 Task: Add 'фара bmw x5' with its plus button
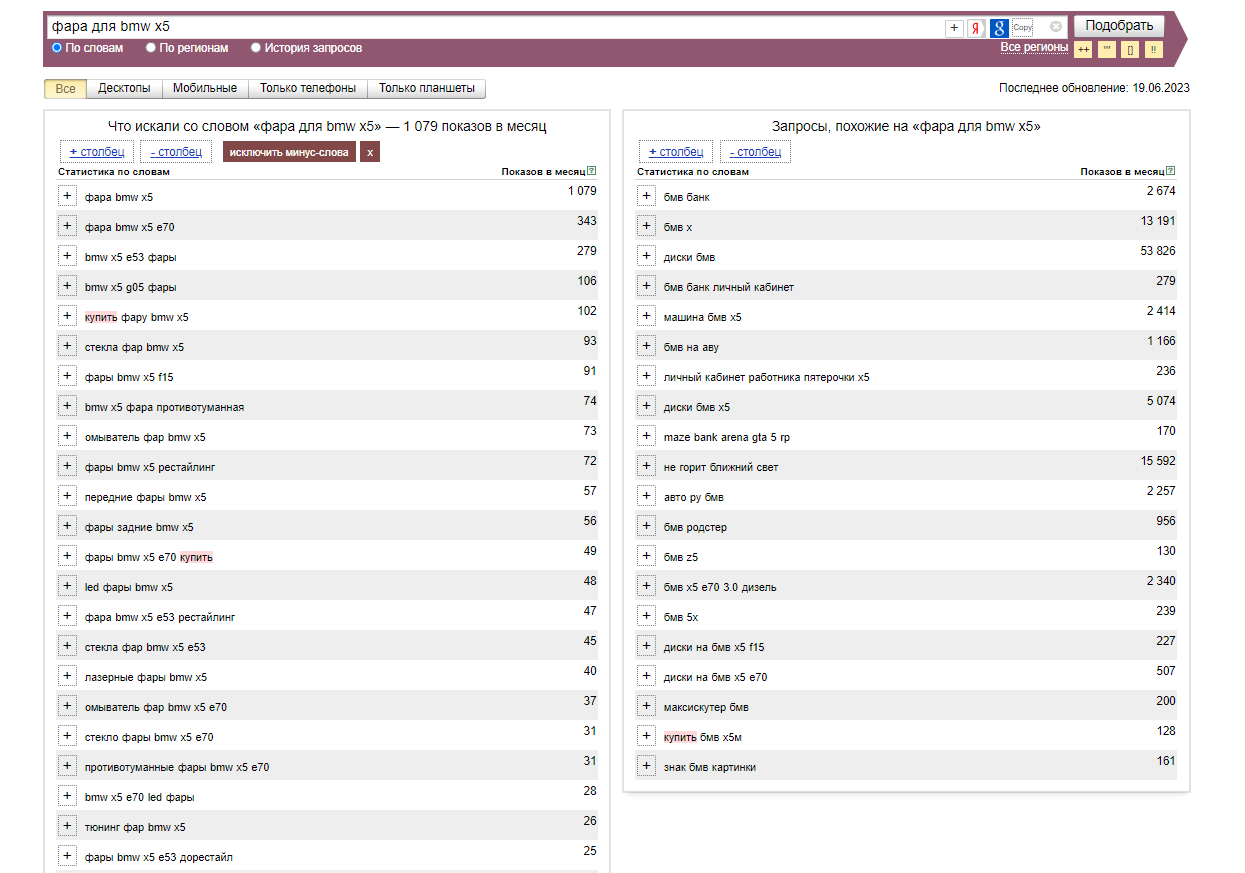[67, 196]
